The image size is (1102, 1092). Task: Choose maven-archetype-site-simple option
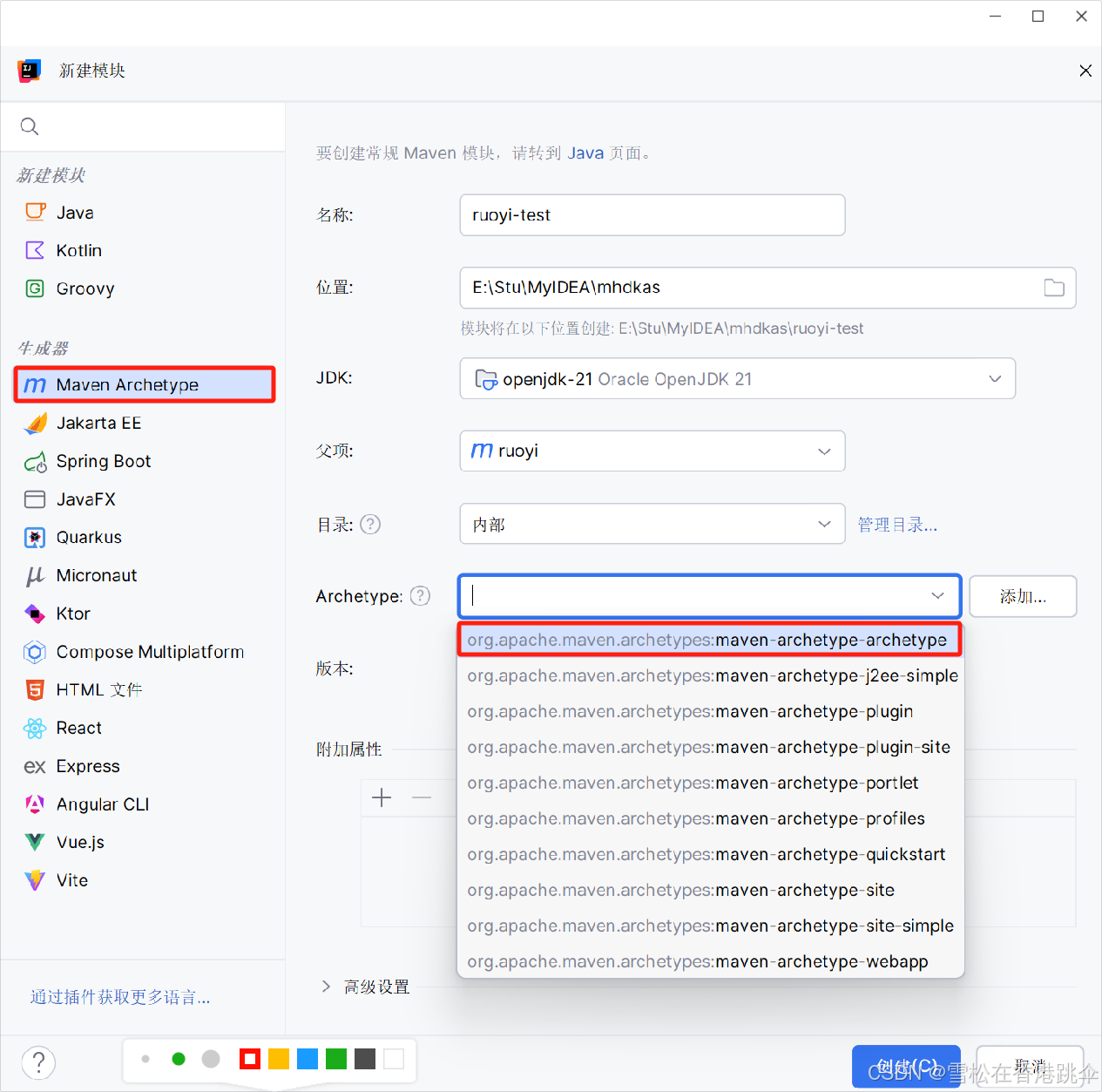coord(710,926)
